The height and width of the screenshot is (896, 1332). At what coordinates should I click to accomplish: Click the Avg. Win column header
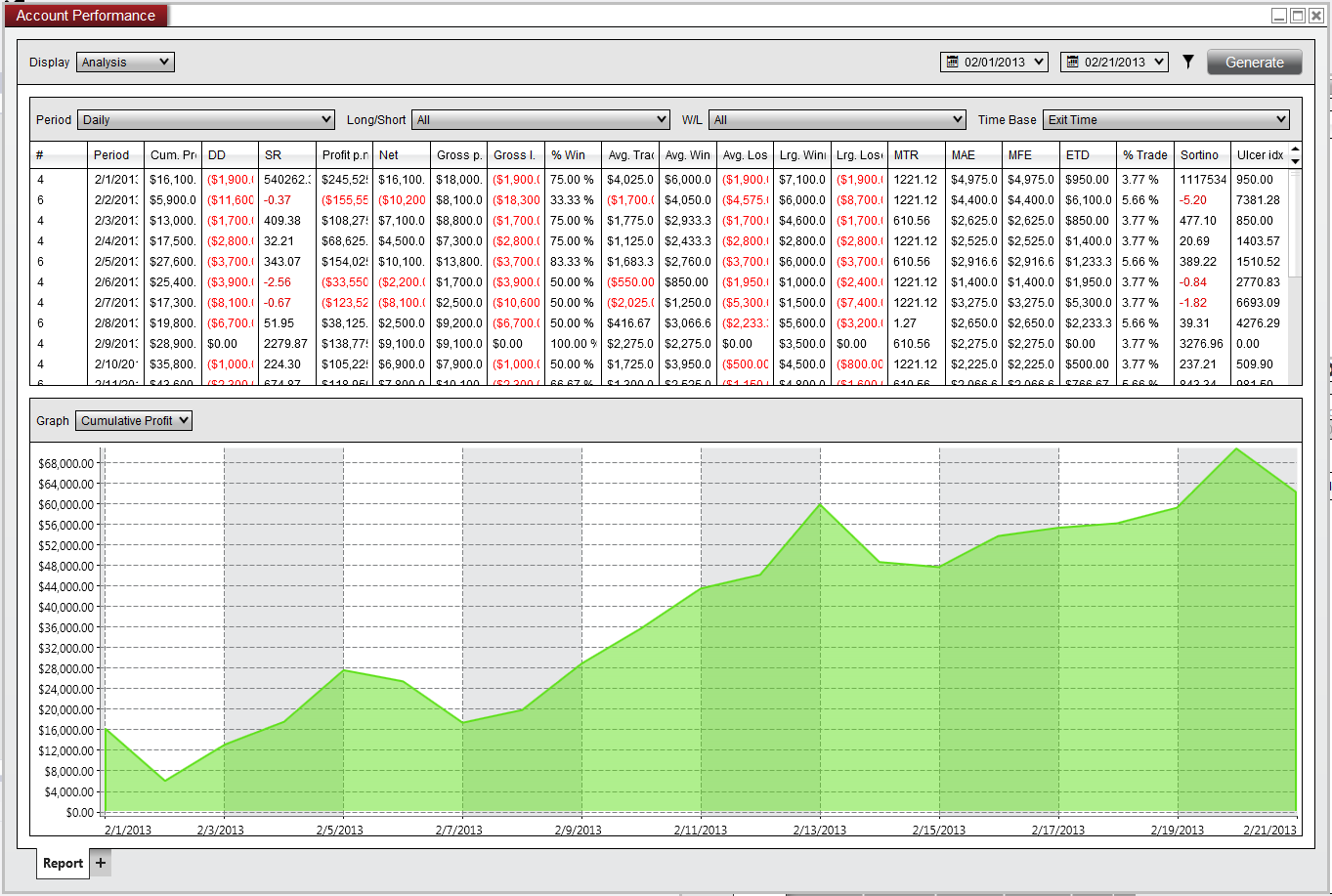point(687,154)
